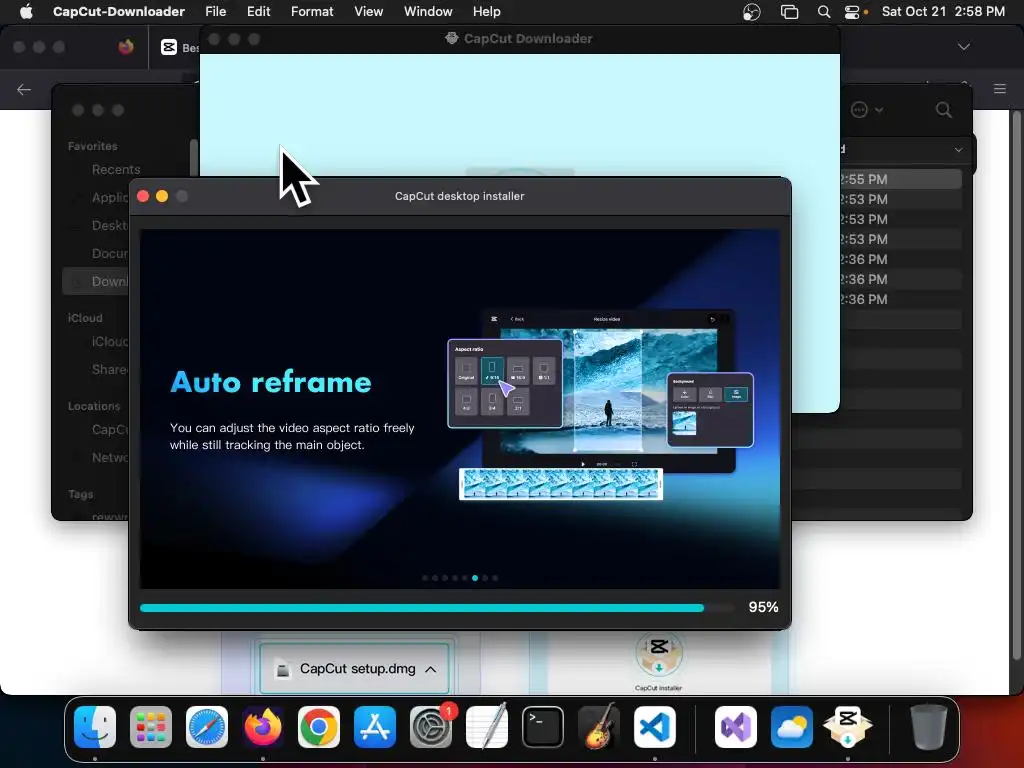Screen dimensions: 1024x768
Task: Click the CapCut setup.dmg download item
Action: (355, 669)
